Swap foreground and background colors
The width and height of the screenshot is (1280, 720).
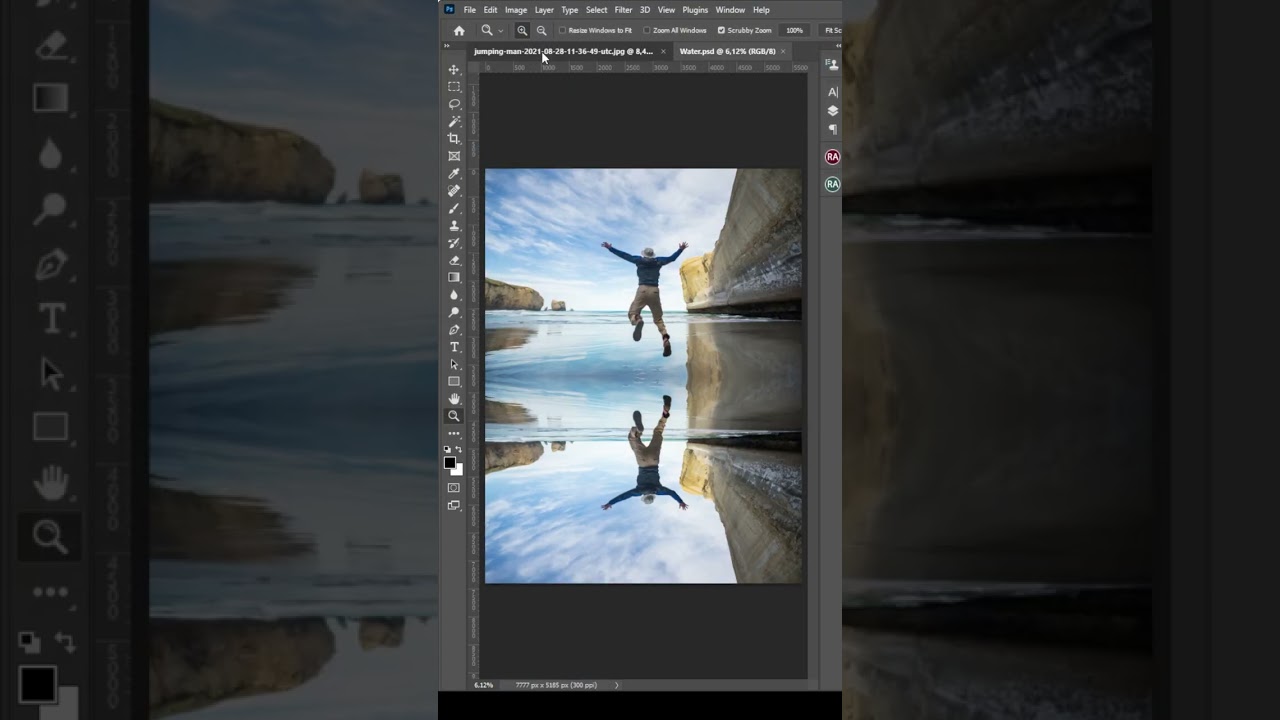tap(459, 450)
